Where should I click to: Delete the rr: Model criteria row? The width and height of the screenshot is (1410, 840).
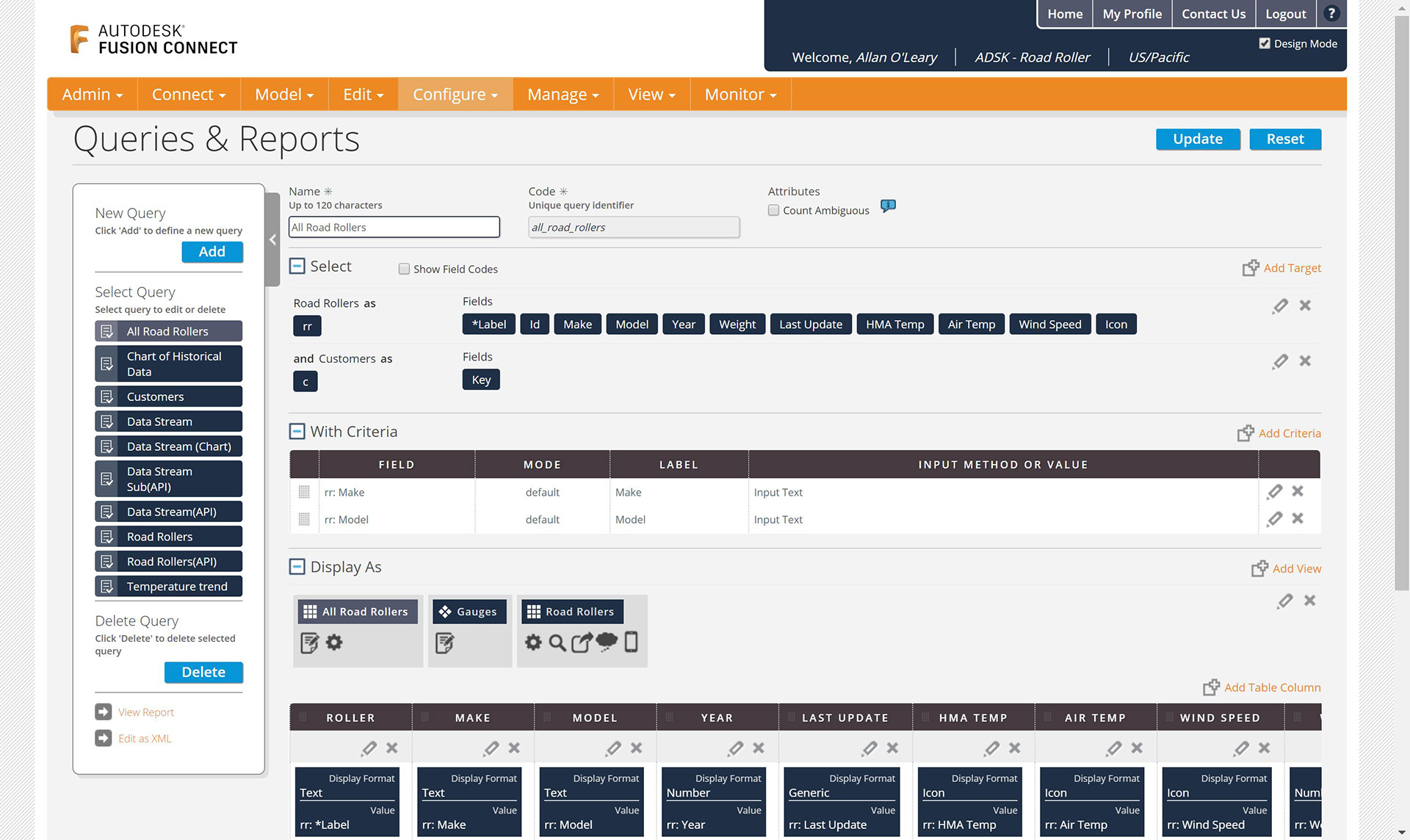(1298, 518)
